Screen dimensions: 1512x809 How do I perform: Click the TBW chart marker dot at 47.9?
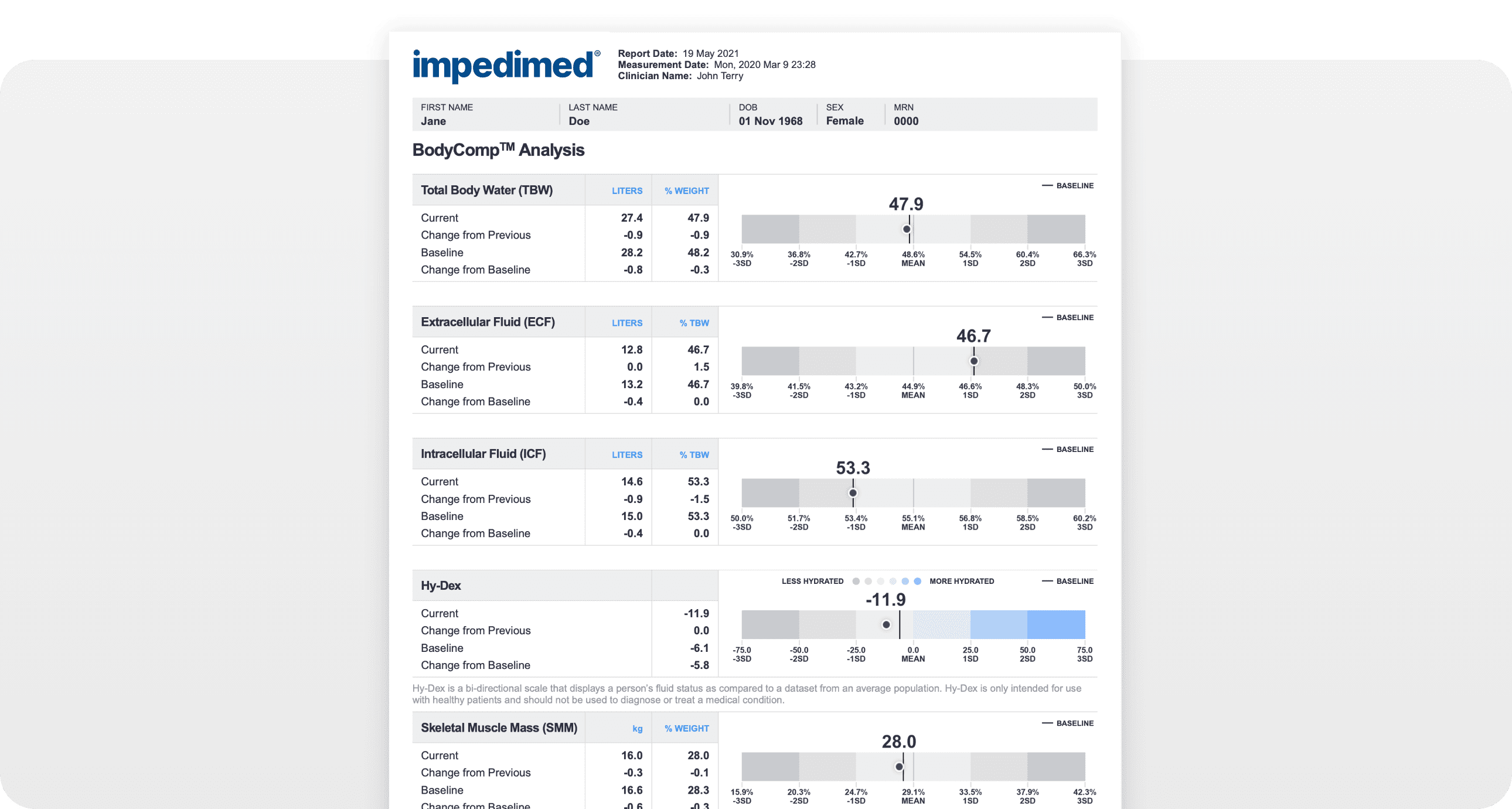pos(906,229)
